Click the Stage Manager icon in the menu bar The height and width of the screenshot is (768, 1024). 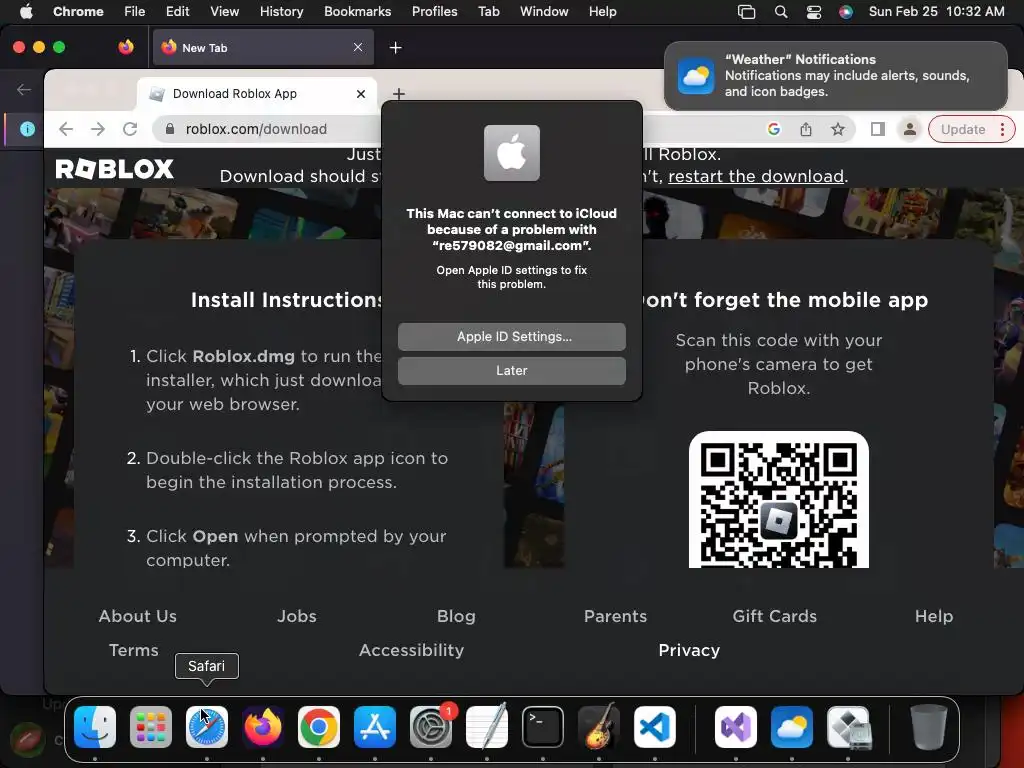pyautogui.click(x=746, y=12)
